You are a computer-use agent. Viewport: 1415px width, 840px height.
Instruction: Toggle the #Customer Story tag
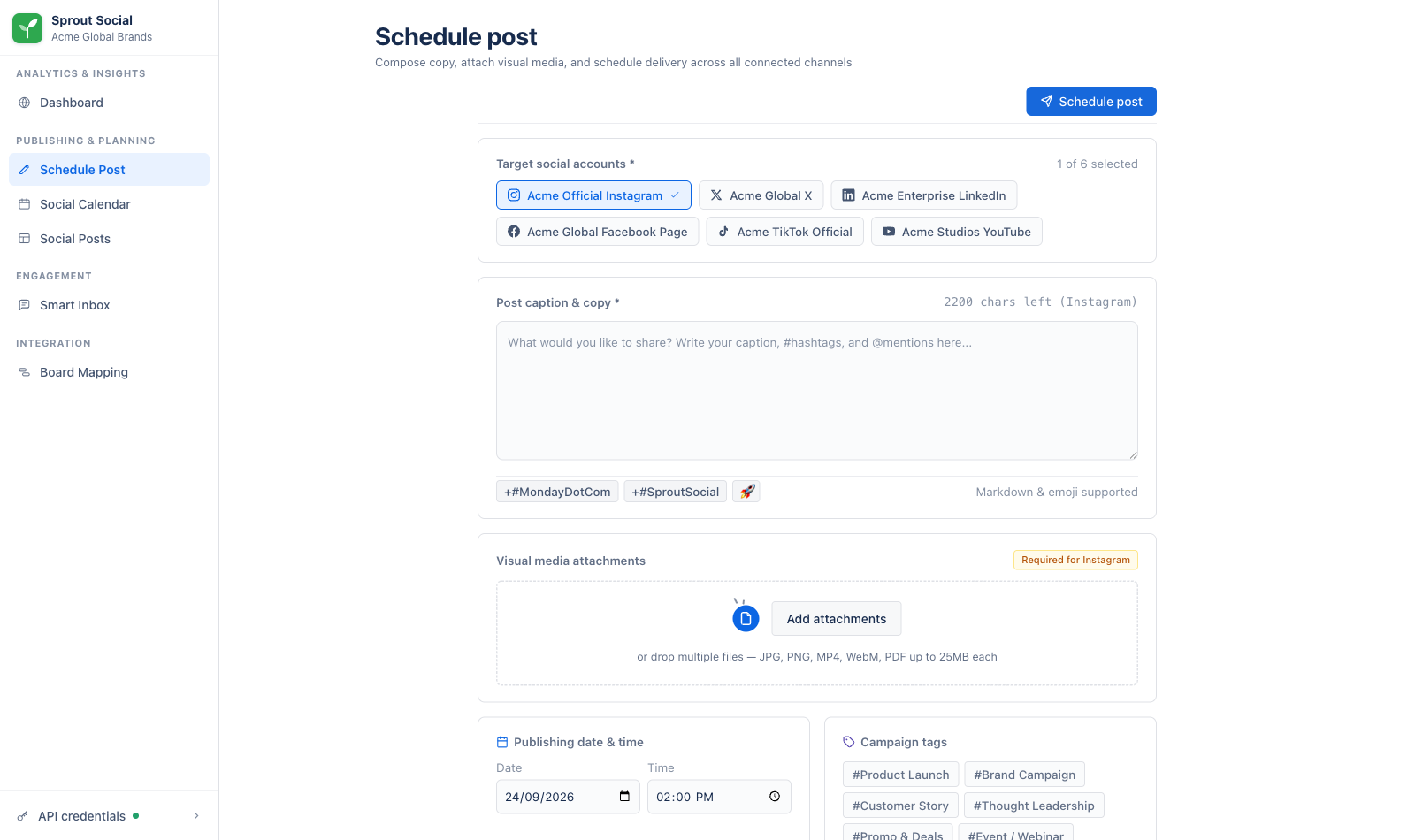(x=900, y=806)
